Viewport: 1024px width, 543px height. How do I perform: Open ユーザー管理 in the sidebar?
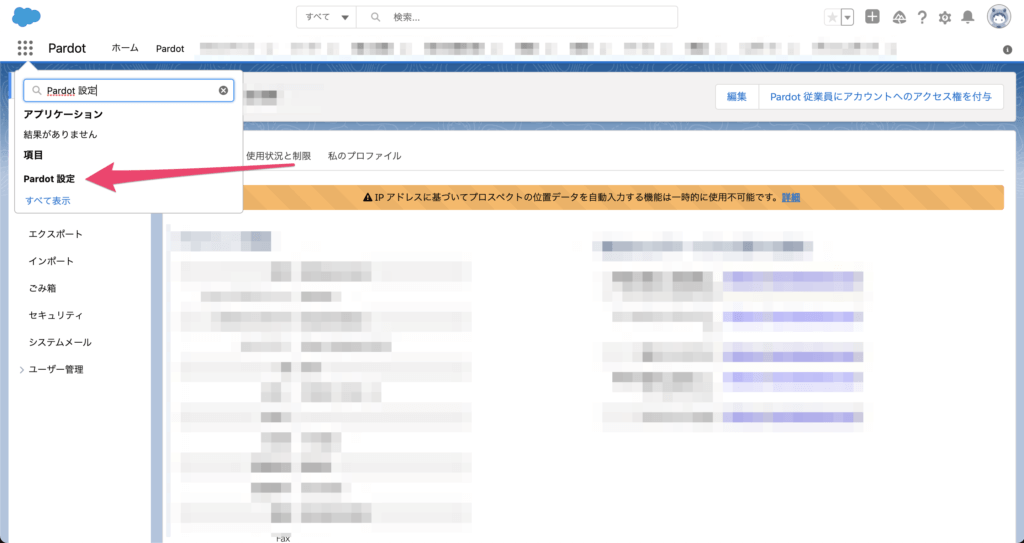(x=56, y=369)
